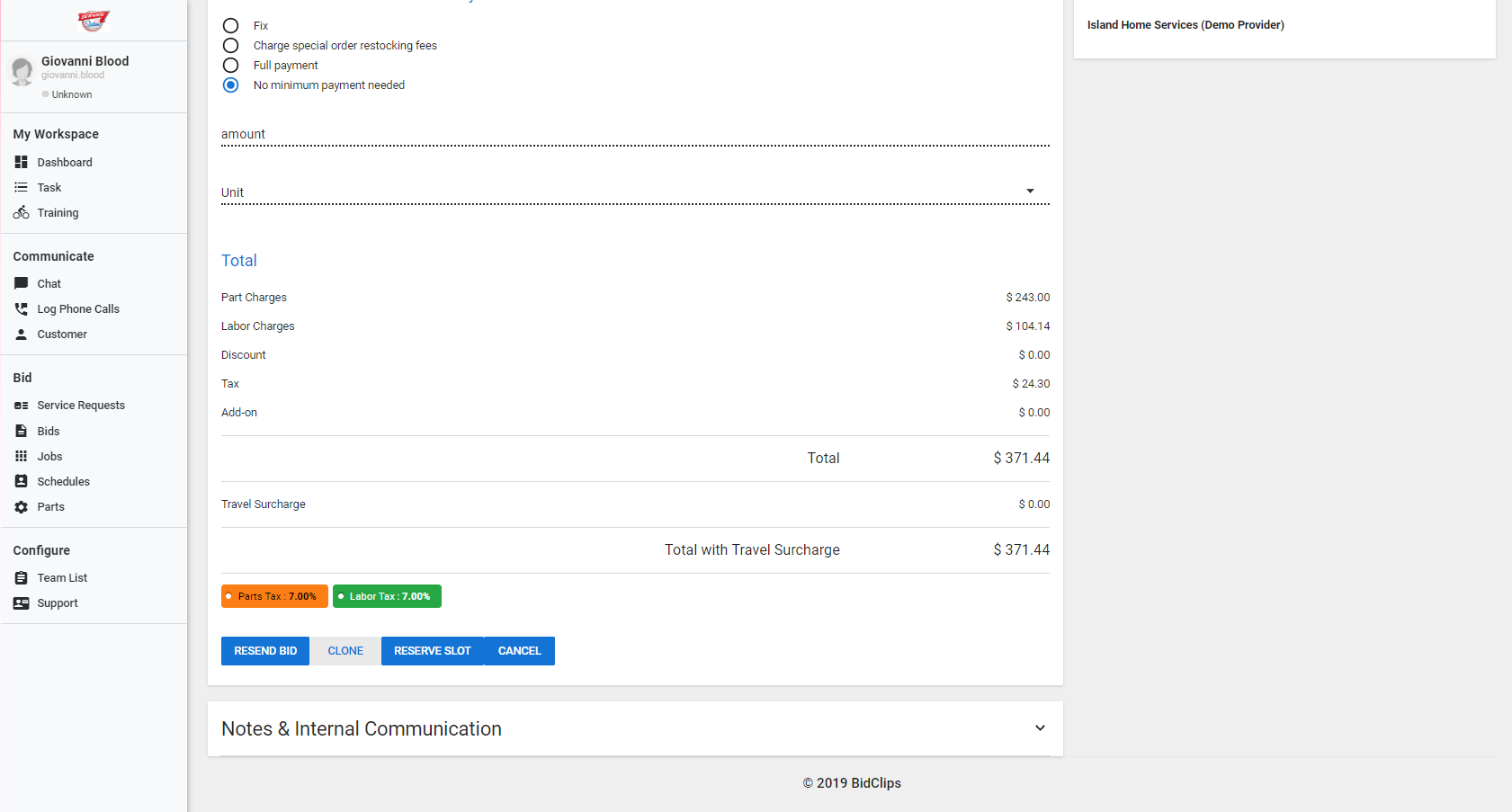Click the Part Charges $ 243.00 value

pos(1028,298)
